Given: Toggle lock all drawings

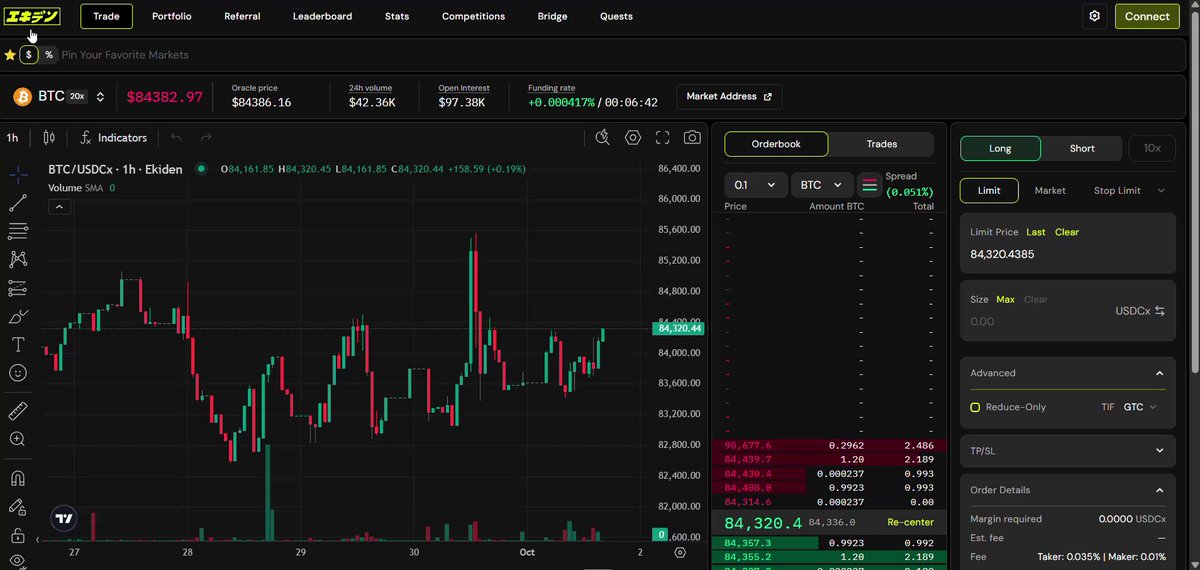Looking at the screenshot, I should pos(18,535).
